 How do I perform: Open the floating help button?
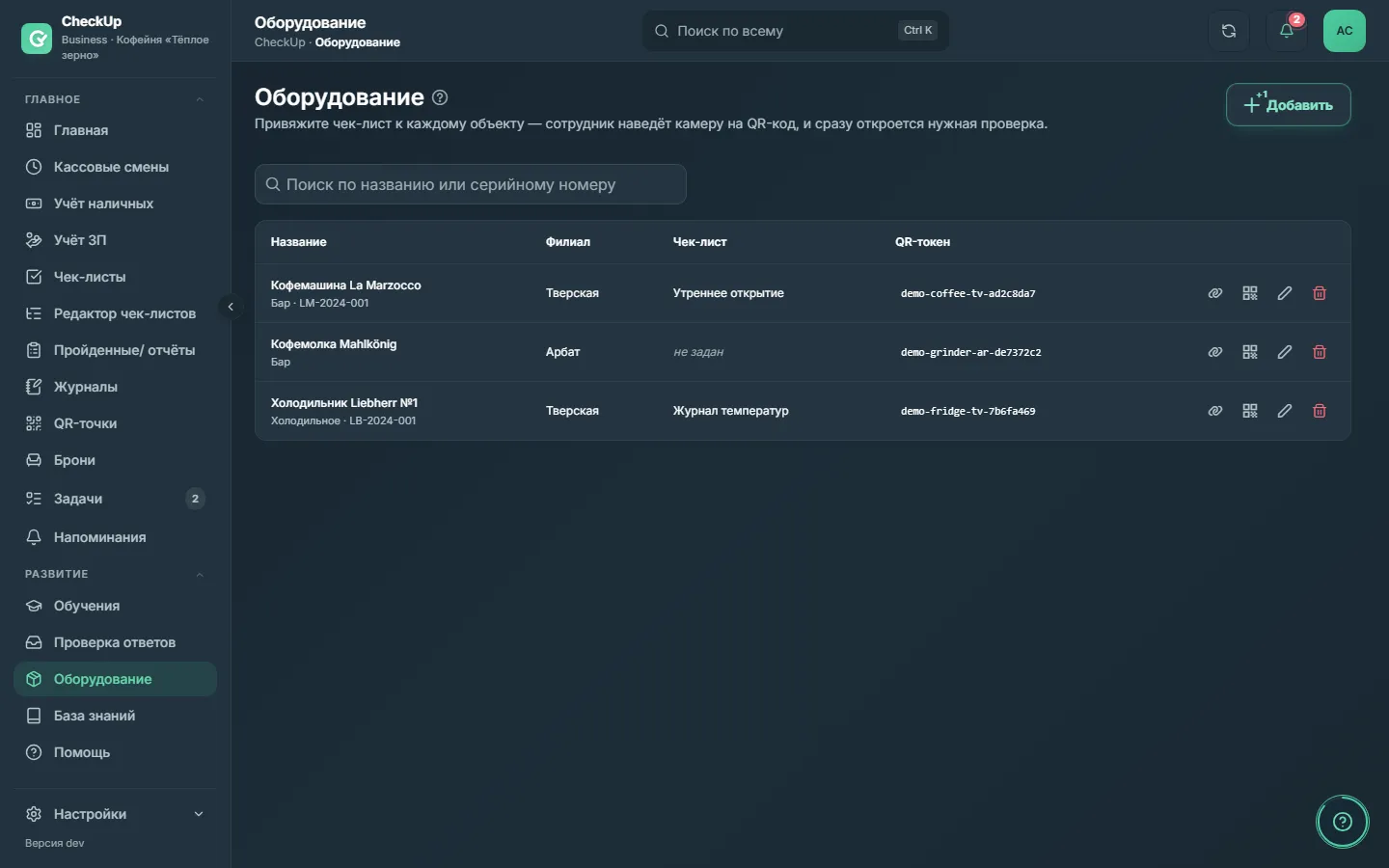[1343, 822]
